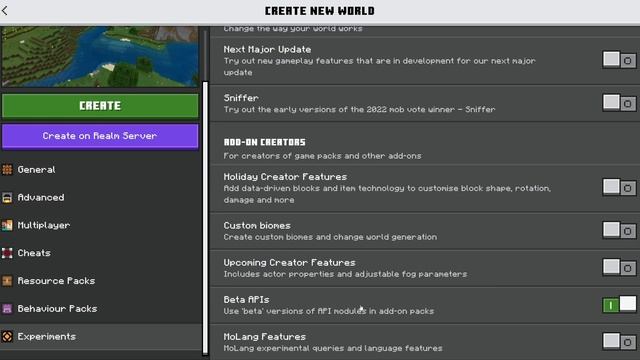Click the 'CREATE NEW WORLD' page title
Image resolution: width=640 pixels, height=360 pixels.
click(320, 11)
